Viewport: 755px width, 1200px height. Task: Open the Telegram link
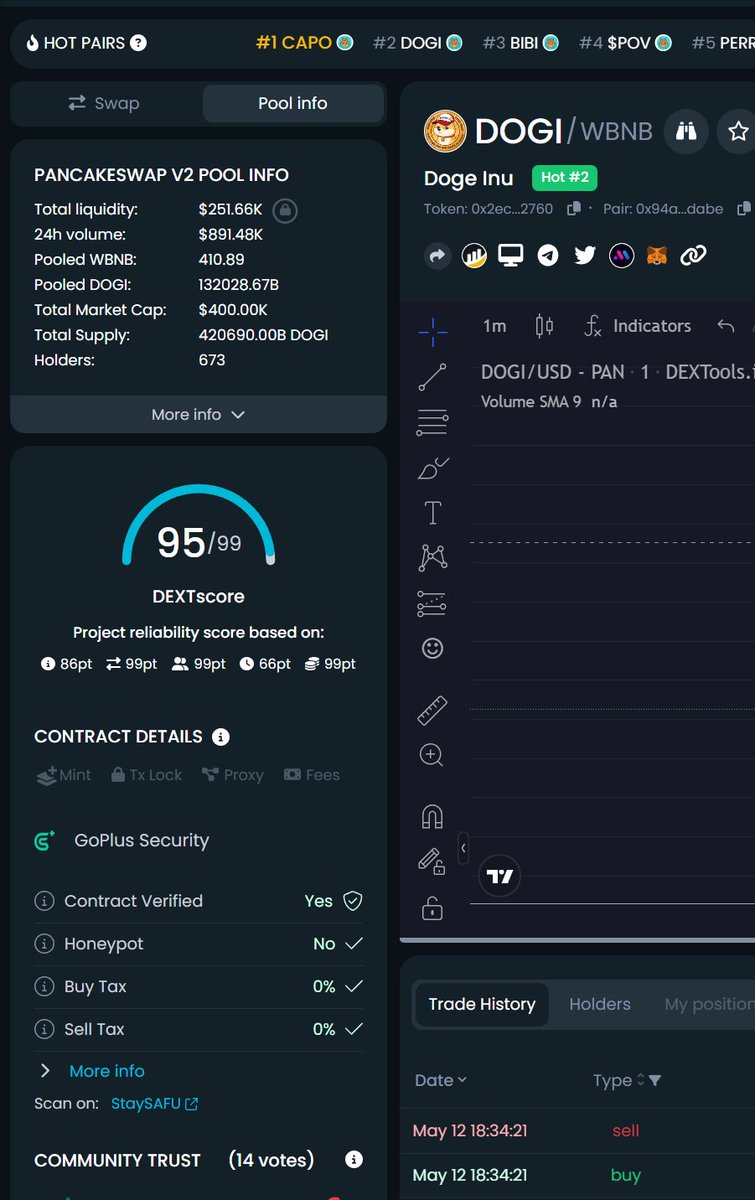[548, 256]
